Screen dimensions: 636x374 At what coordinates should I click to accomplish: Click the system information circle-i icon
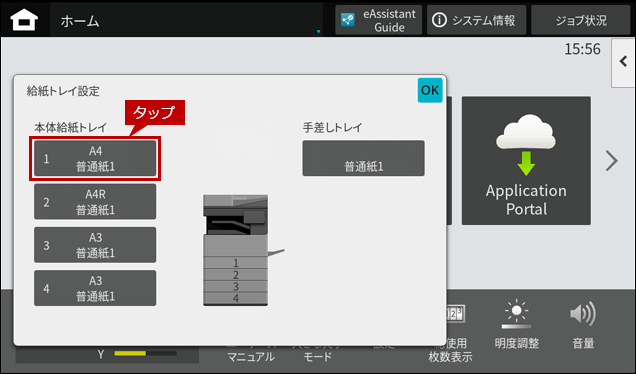[439, 20]
